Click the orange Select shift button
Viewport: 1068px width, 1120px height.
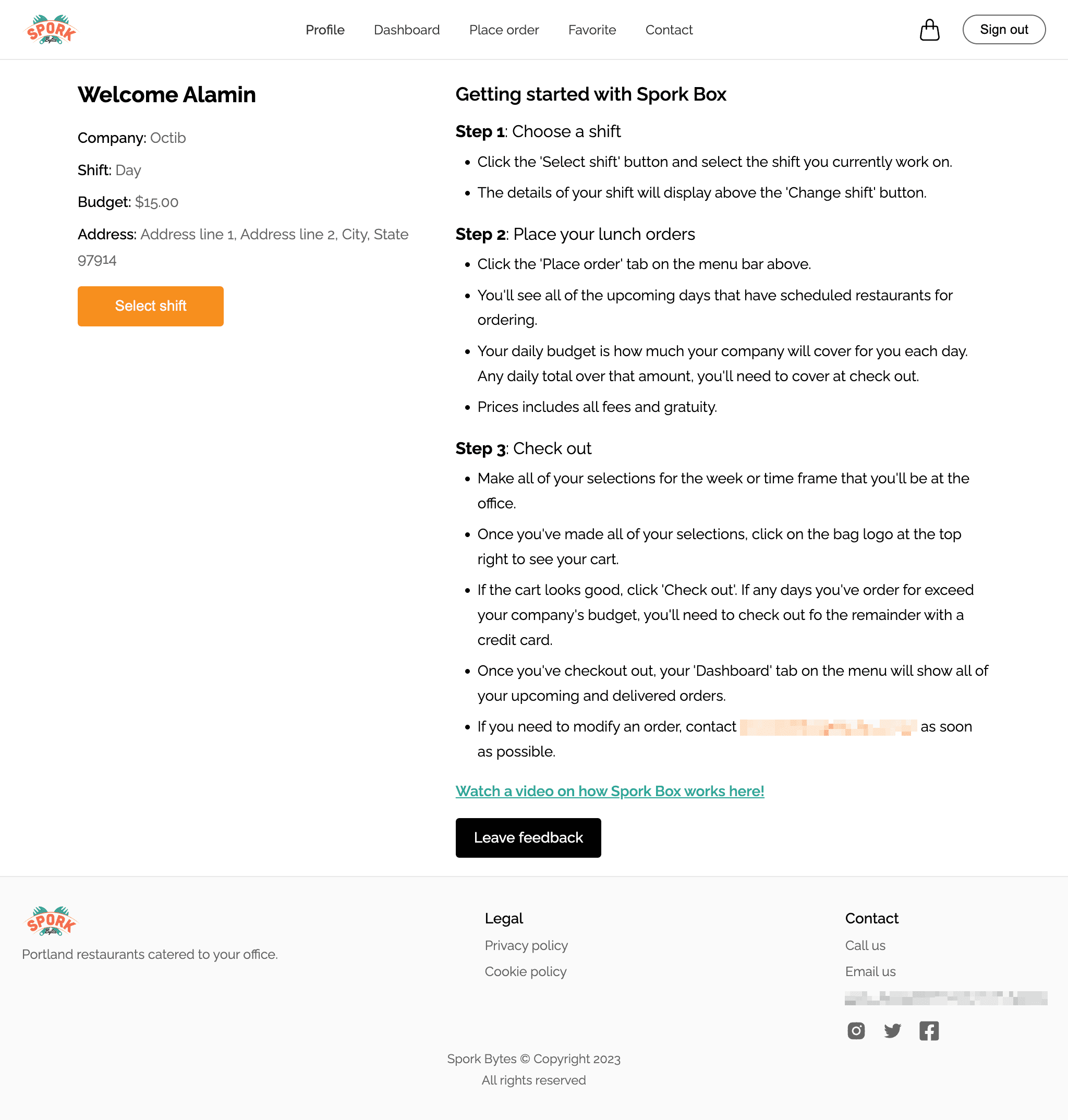coord(150,306)
